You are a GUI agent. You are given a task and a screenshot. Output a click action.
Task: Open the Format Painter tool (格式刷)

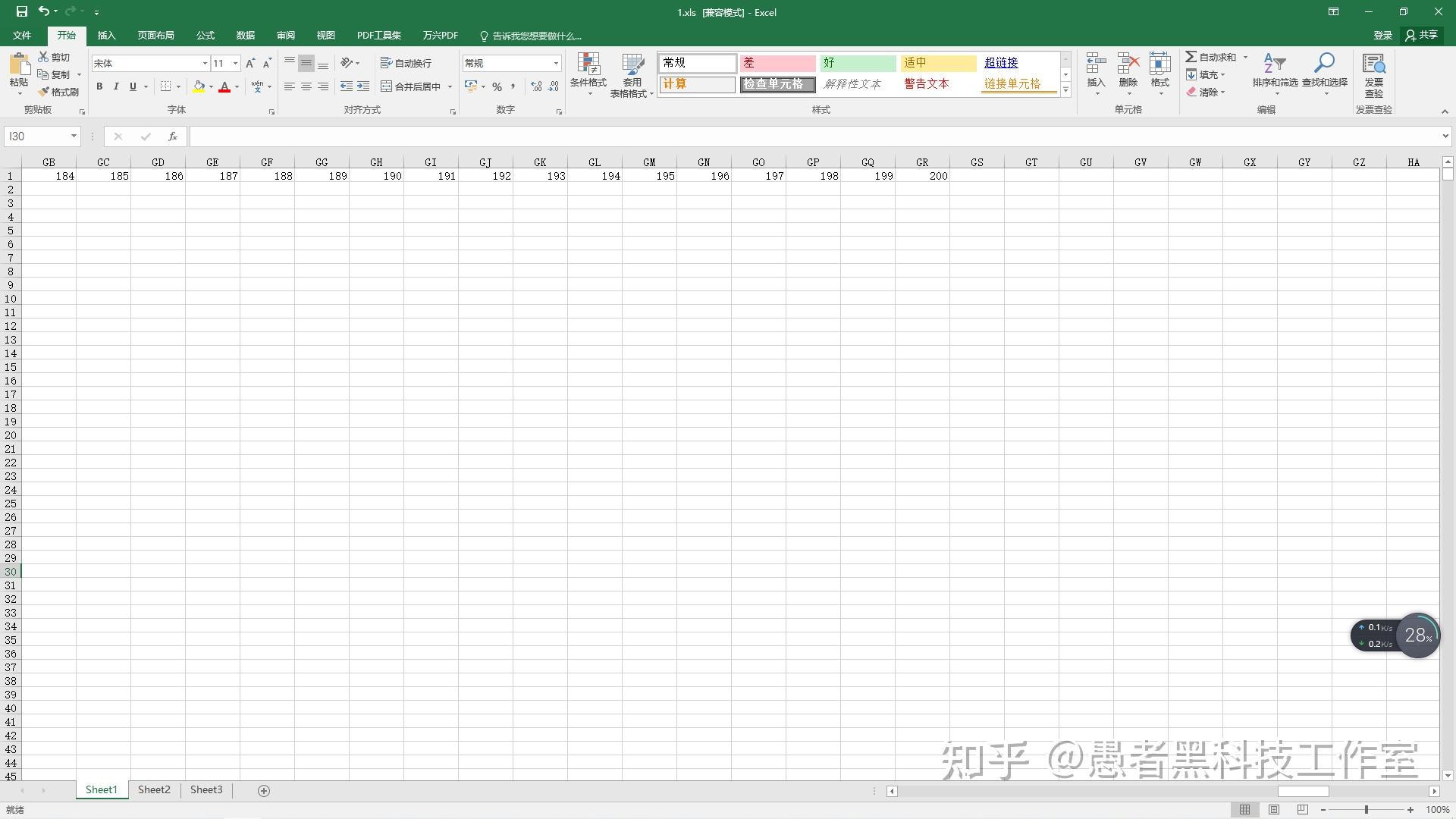coord(59,91)
